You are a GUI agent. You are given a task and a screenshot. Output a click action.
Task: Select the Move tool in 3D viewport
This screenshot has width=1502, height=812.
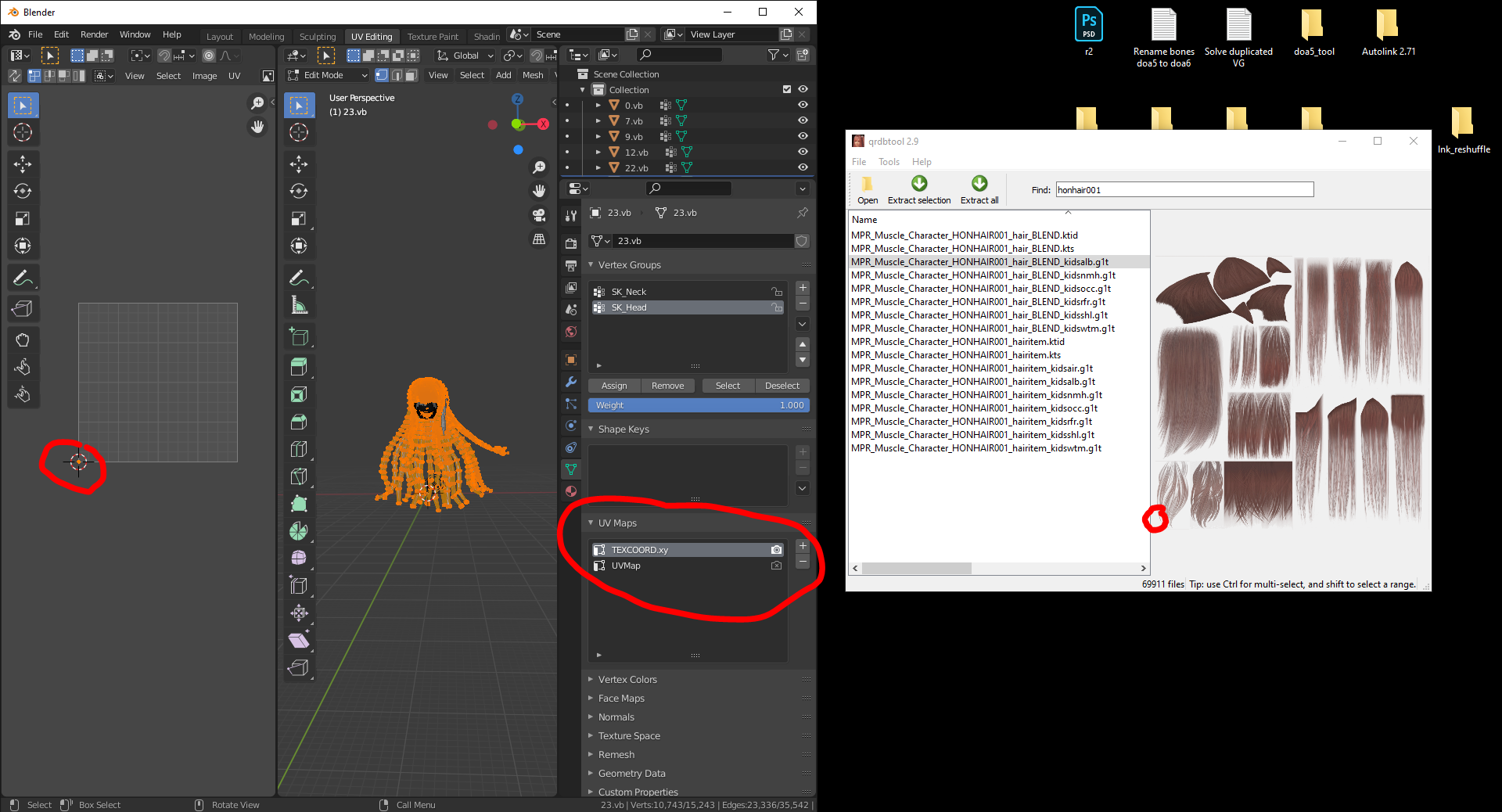pyautogui.click(x=299, y=163)
